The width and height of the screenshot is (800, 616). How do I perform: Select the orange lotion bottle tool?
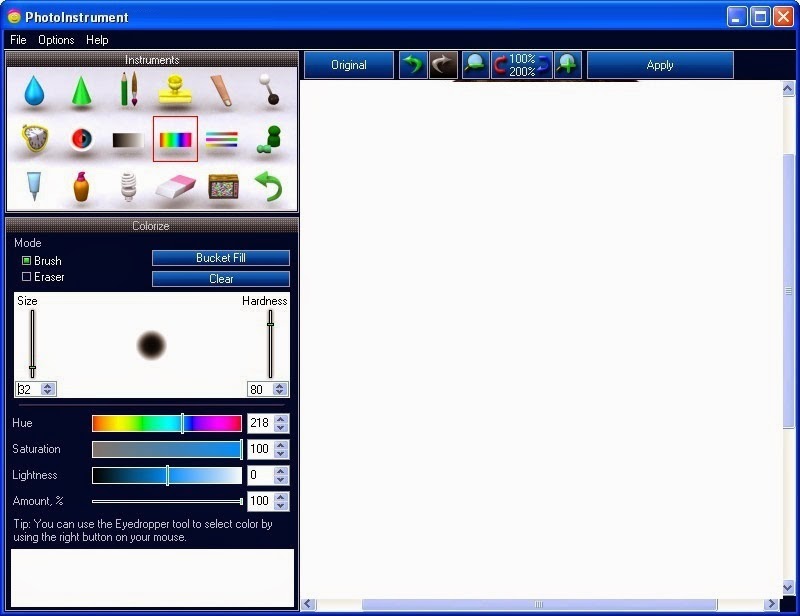point(81,187)
